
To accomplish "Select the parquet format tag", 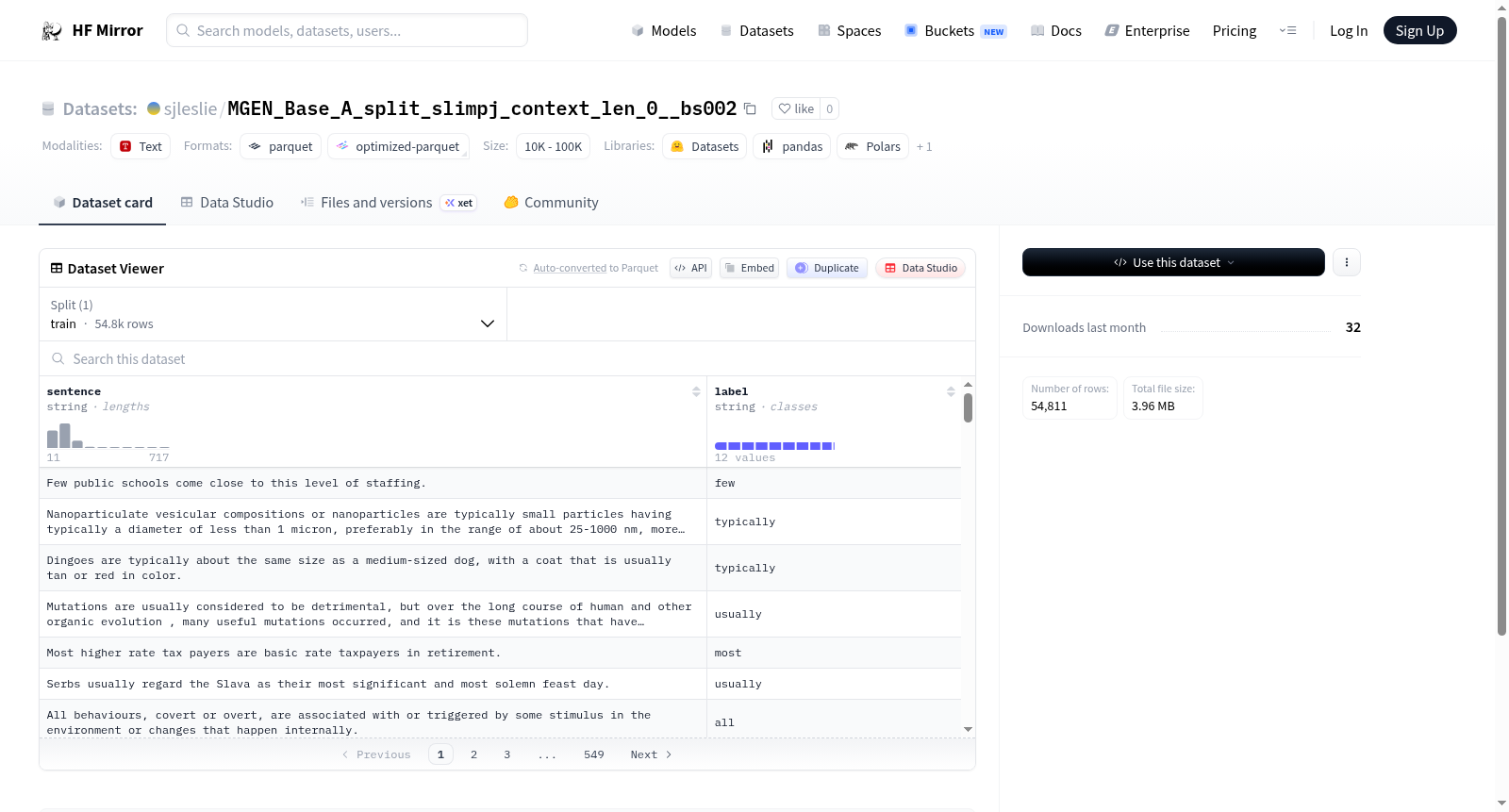I will point(280,146).
